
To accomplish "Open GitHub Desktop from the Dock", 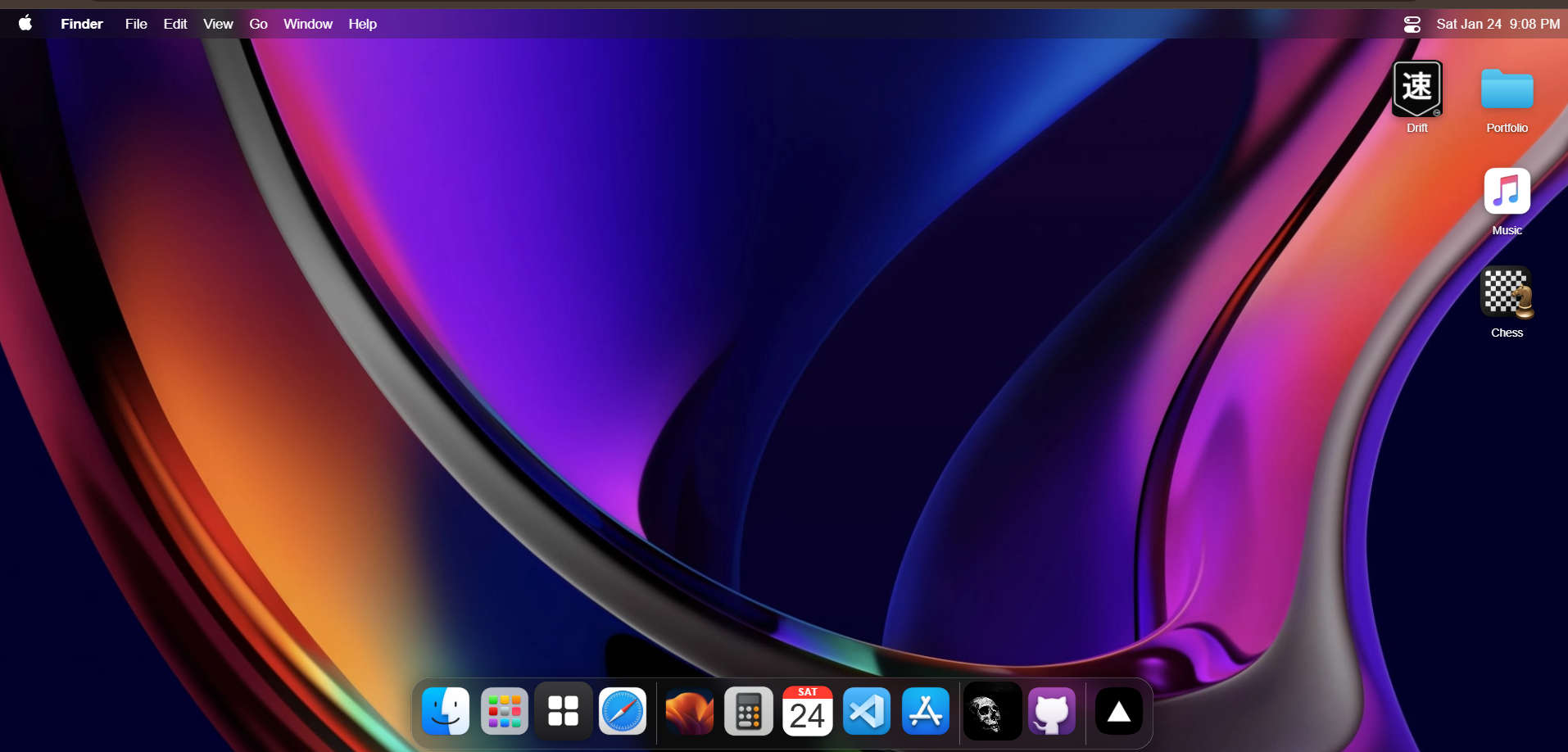I will tap(1051, 711).
